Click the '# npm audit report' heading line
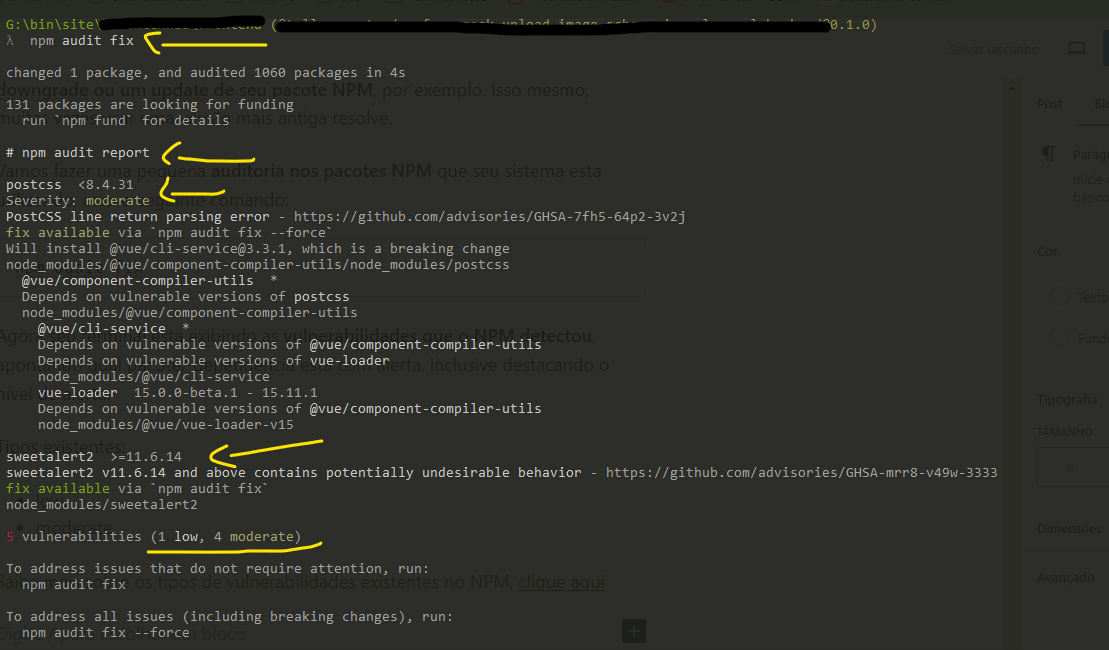 tap(77, 153)
